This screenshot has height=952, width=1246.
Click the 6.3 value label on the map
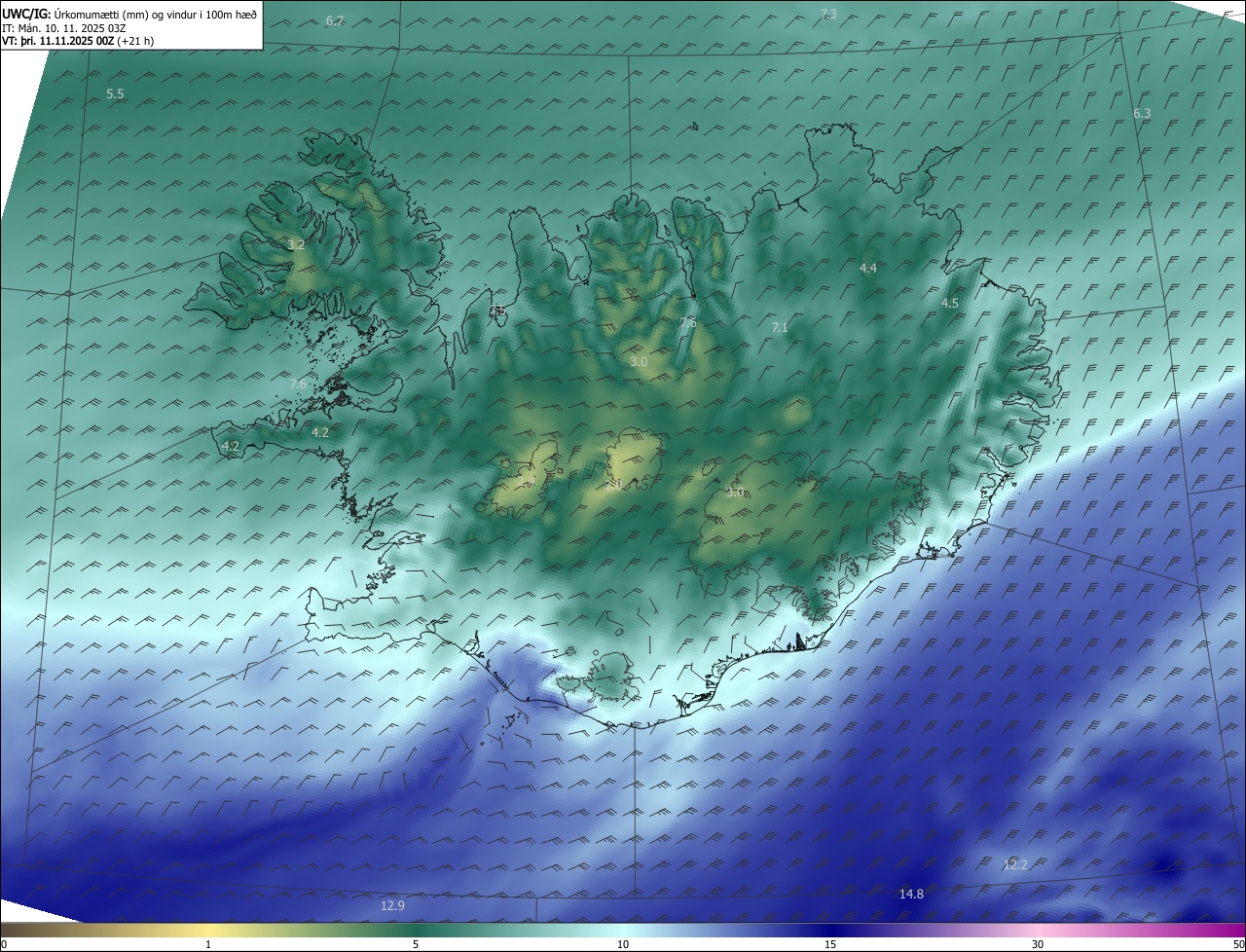click(1142, 114)
